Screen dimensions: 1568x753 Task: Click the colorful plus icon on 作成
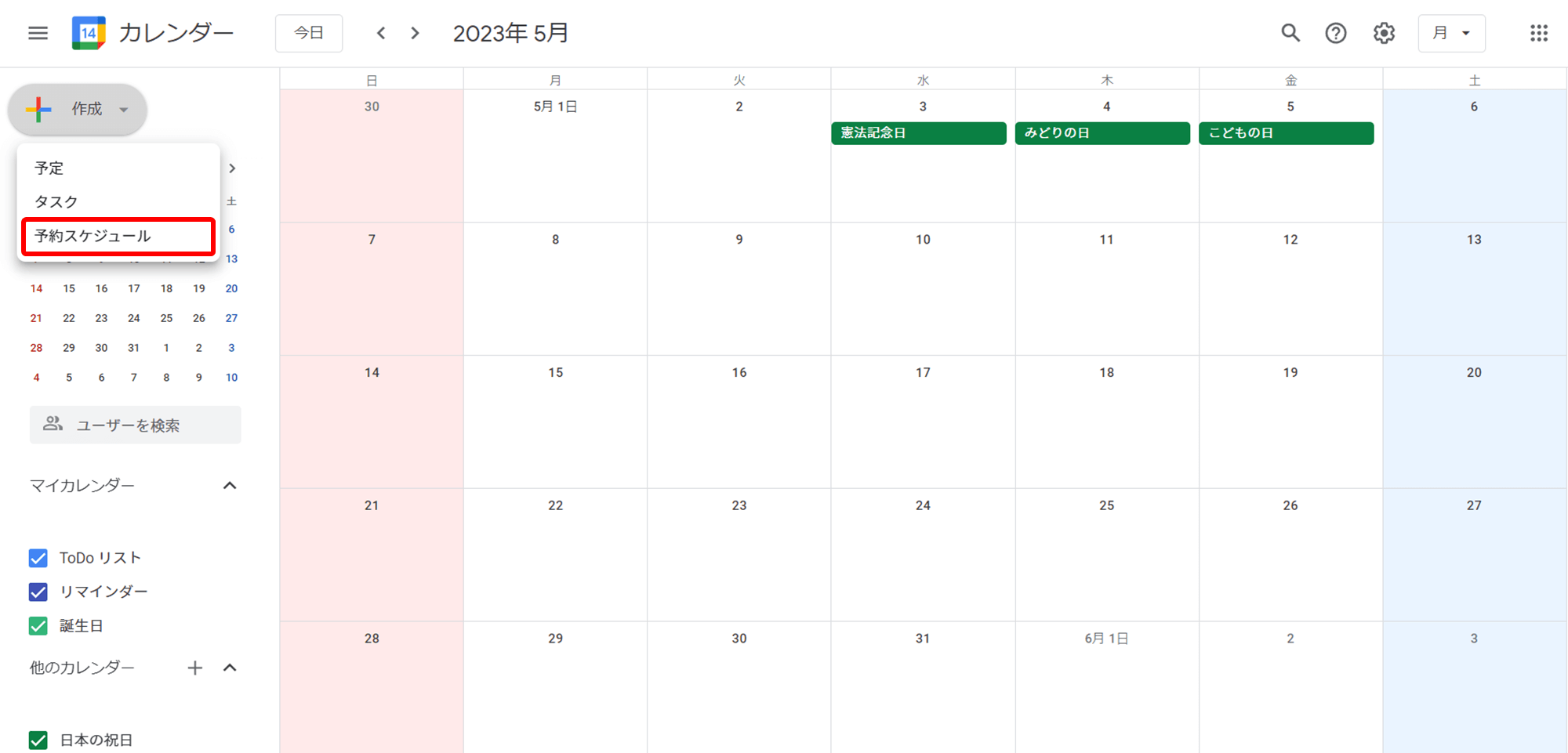[x=38, y=109]
